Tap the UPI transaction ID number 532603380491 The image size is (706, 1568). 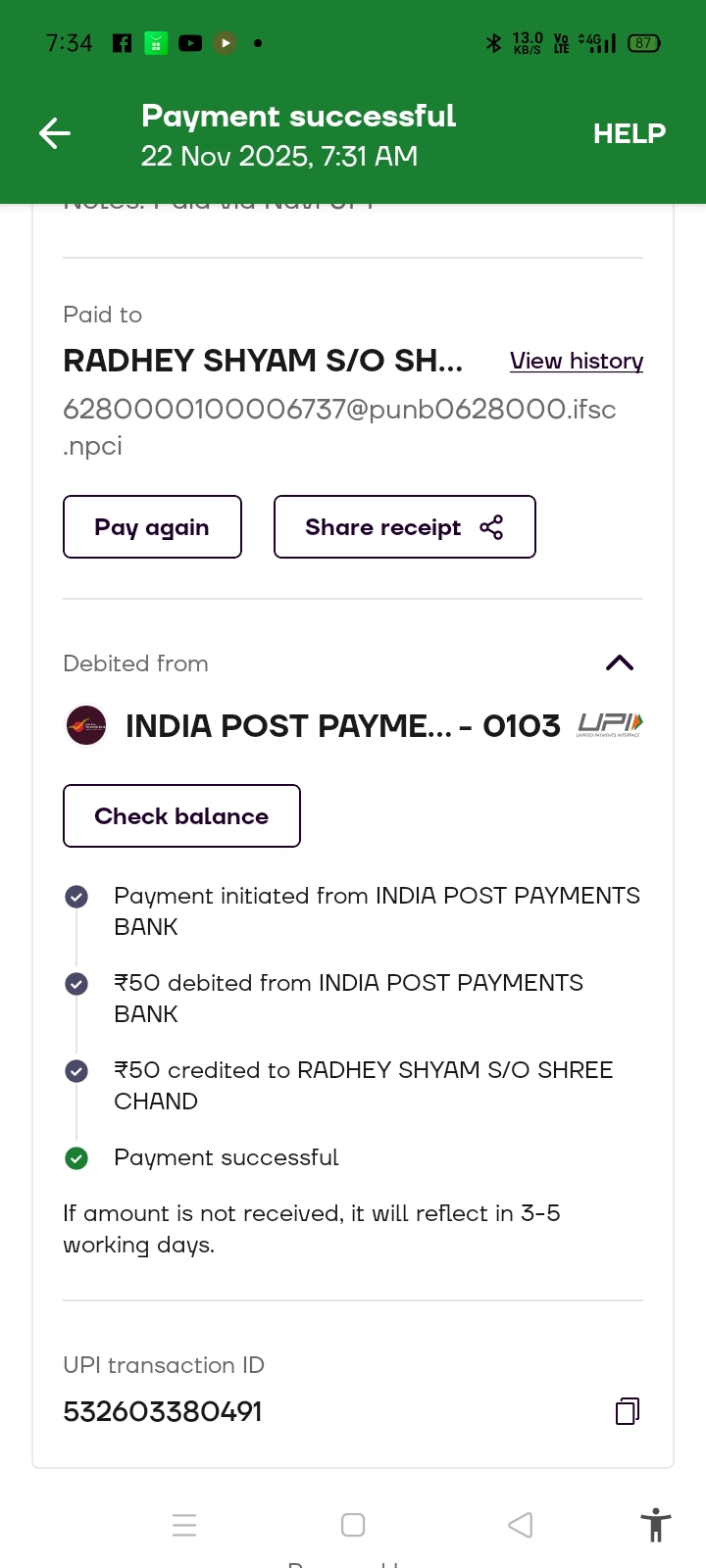tap(163, 1411)
